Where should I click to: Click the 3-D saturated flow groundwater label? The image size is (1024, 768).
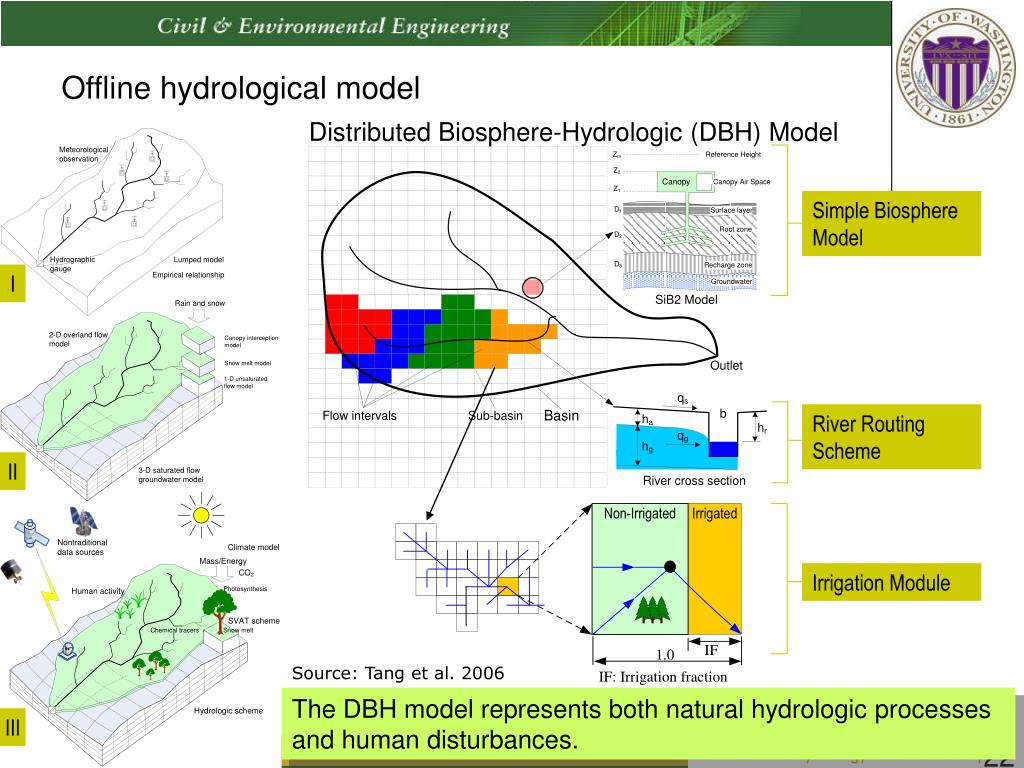(170, 475)
